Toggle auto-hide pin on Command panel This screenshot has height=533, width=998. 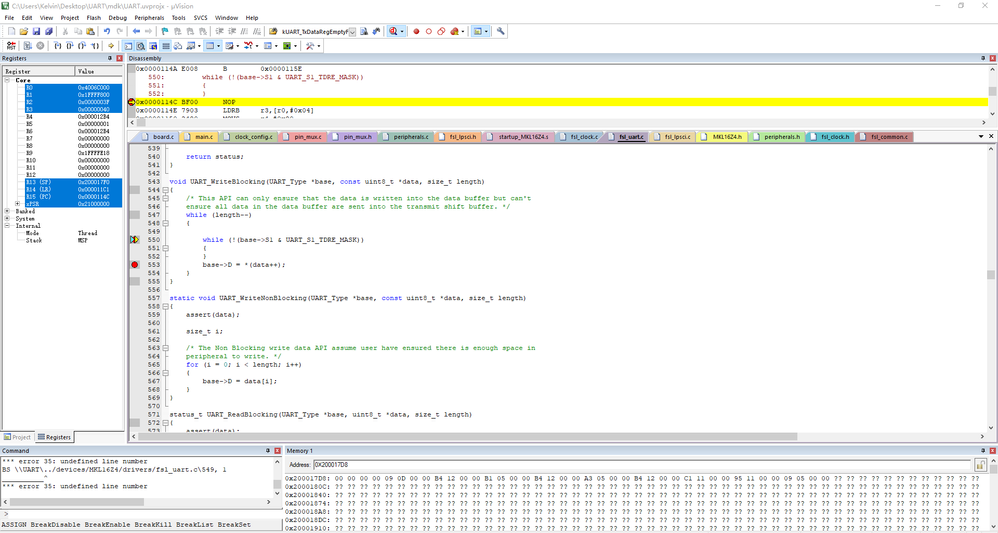267,450
